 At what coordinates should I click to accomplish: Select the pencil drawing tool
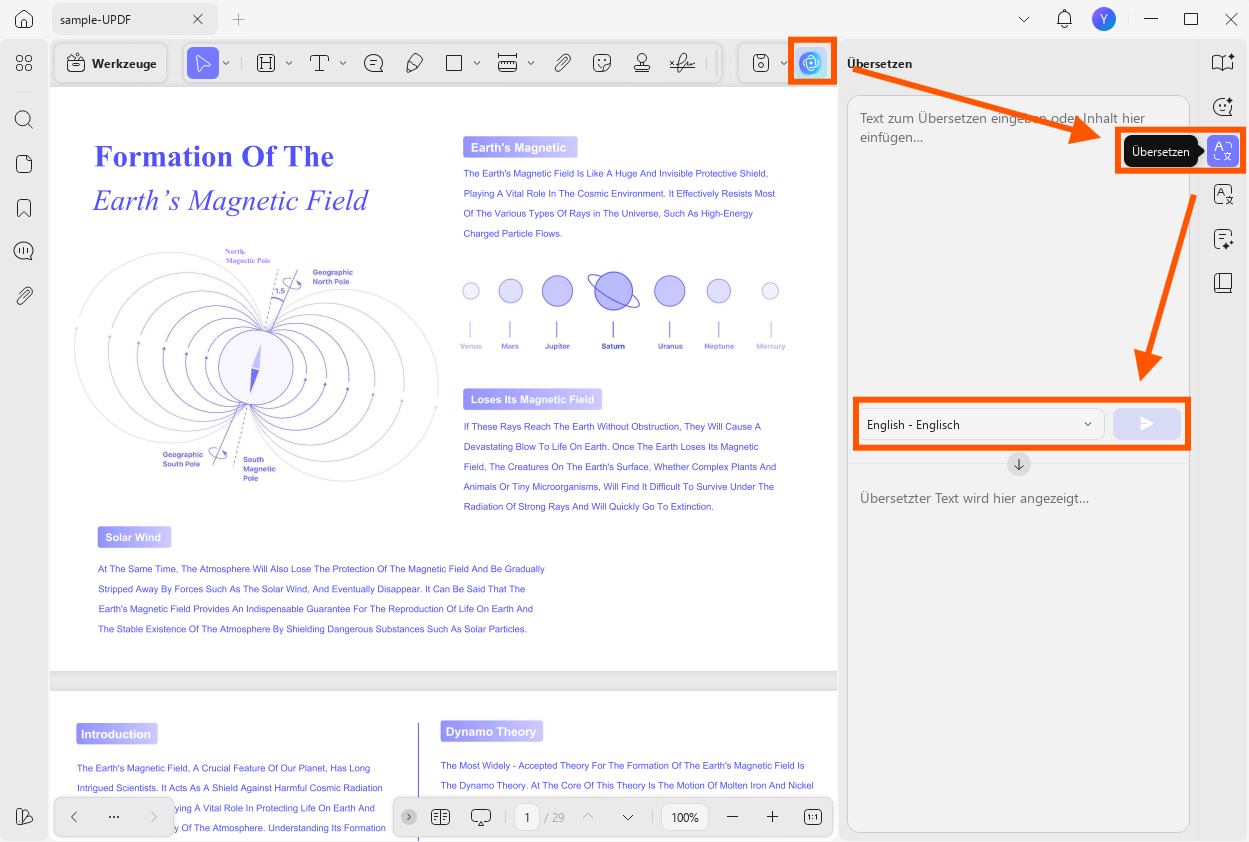pyautogui.click(x=414, y=63)
